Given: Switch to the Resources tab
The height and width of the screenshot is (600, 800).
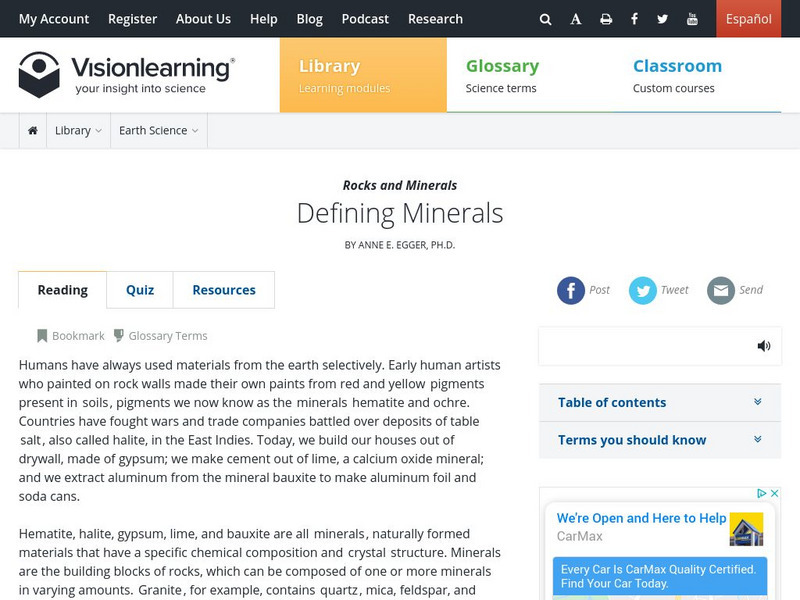Looking at the screenshot, I should 224,290.
